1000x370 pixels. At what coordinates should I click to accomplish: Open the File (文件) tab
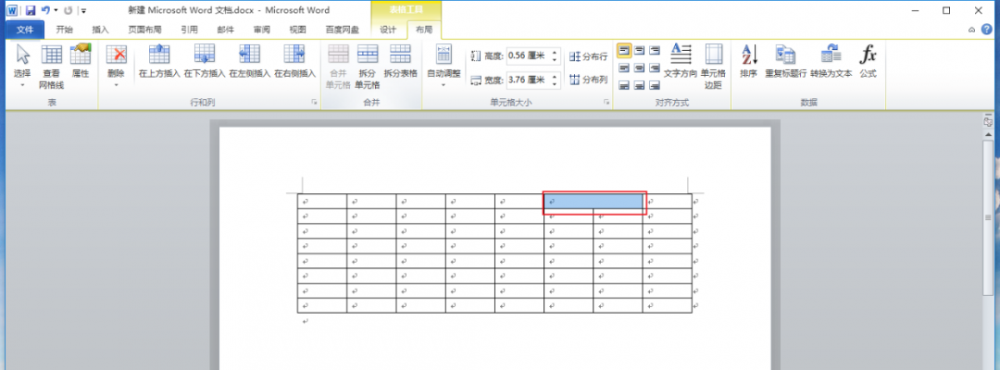click(25, 29)
